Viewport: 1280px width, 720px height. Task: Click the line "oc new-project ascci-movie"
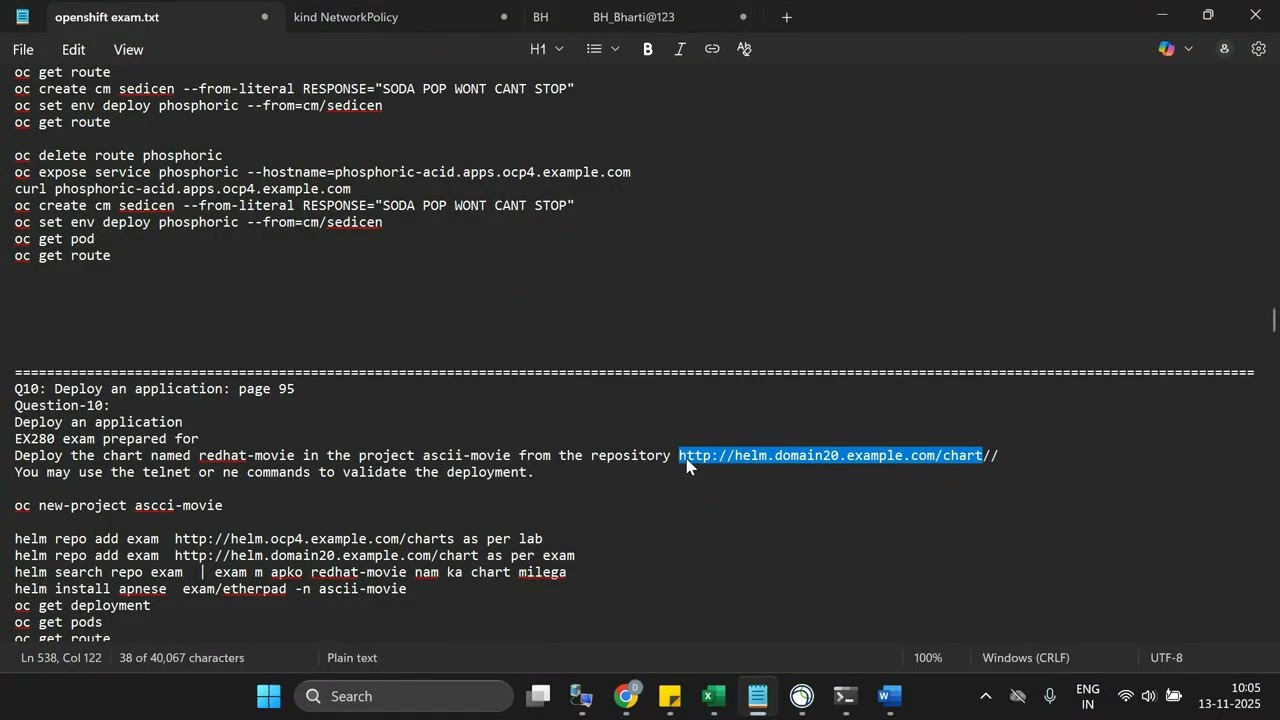[x=118, y=506]
